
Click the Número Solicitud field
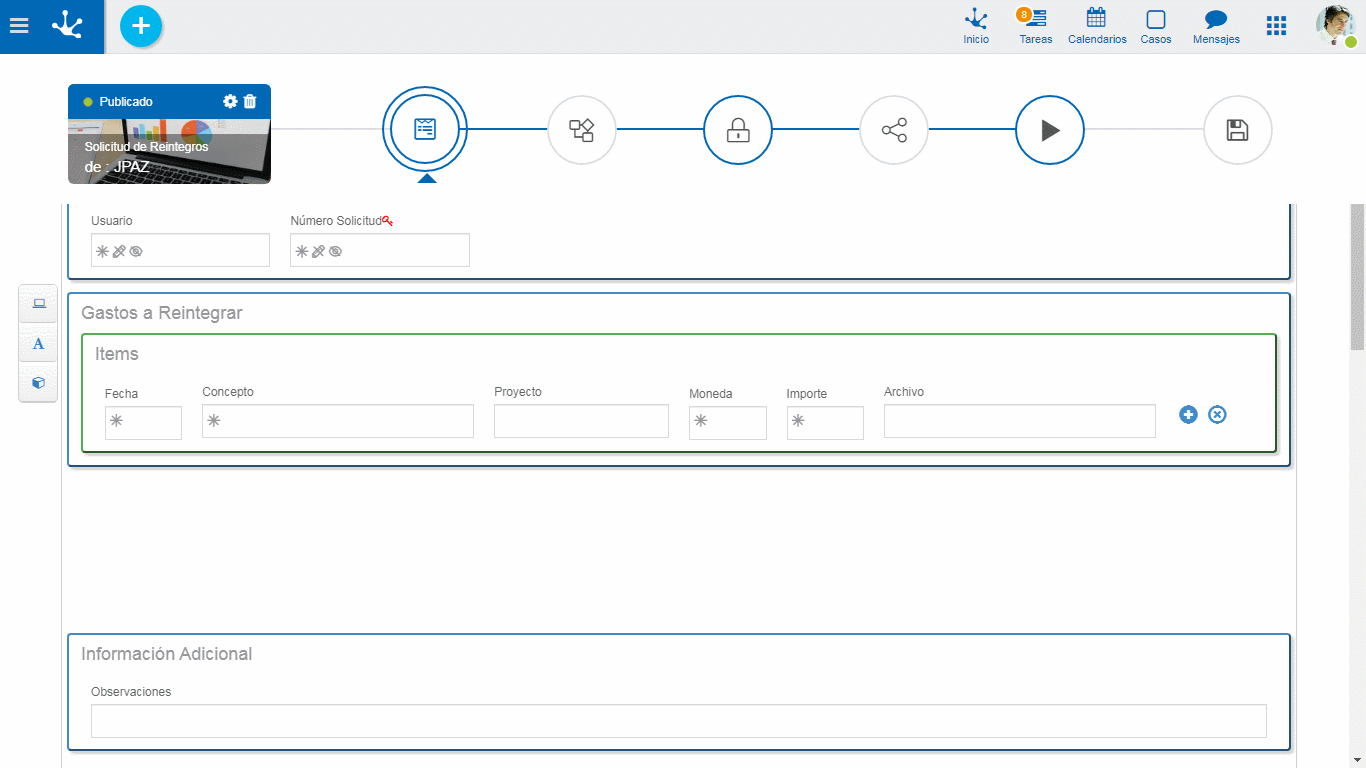[380, 250]
